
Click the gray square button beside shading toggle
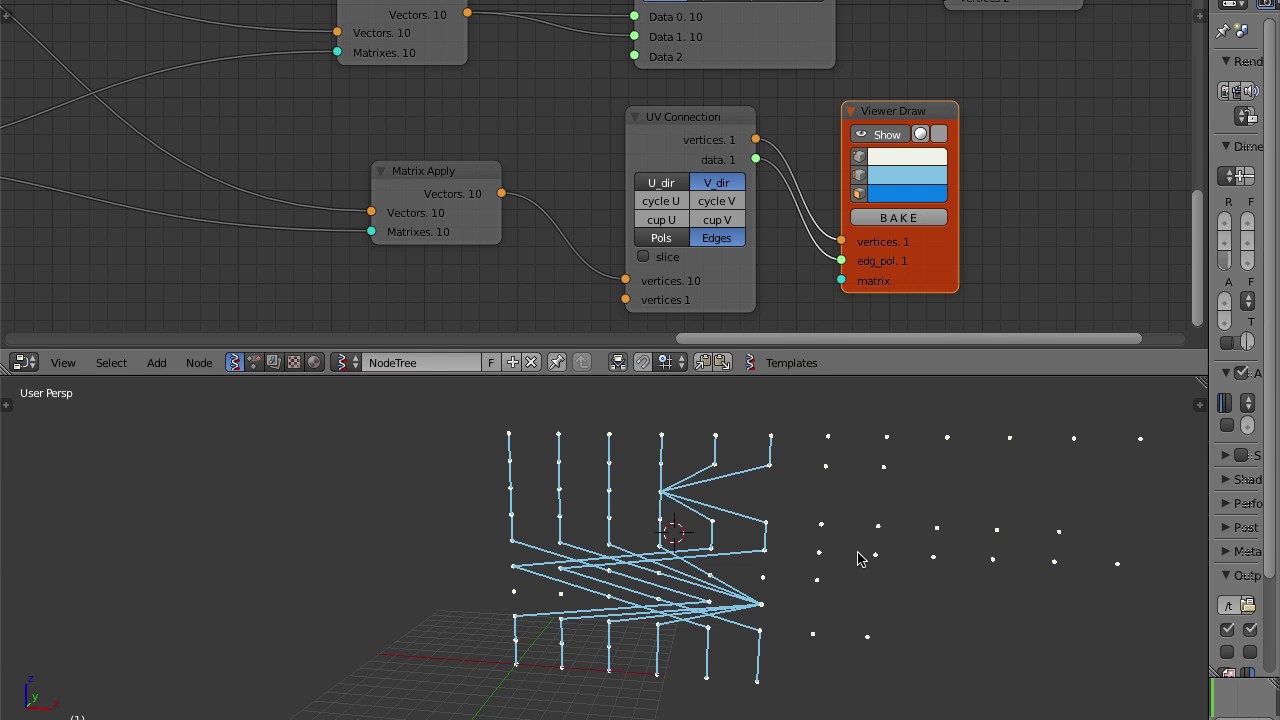(939, 134)
